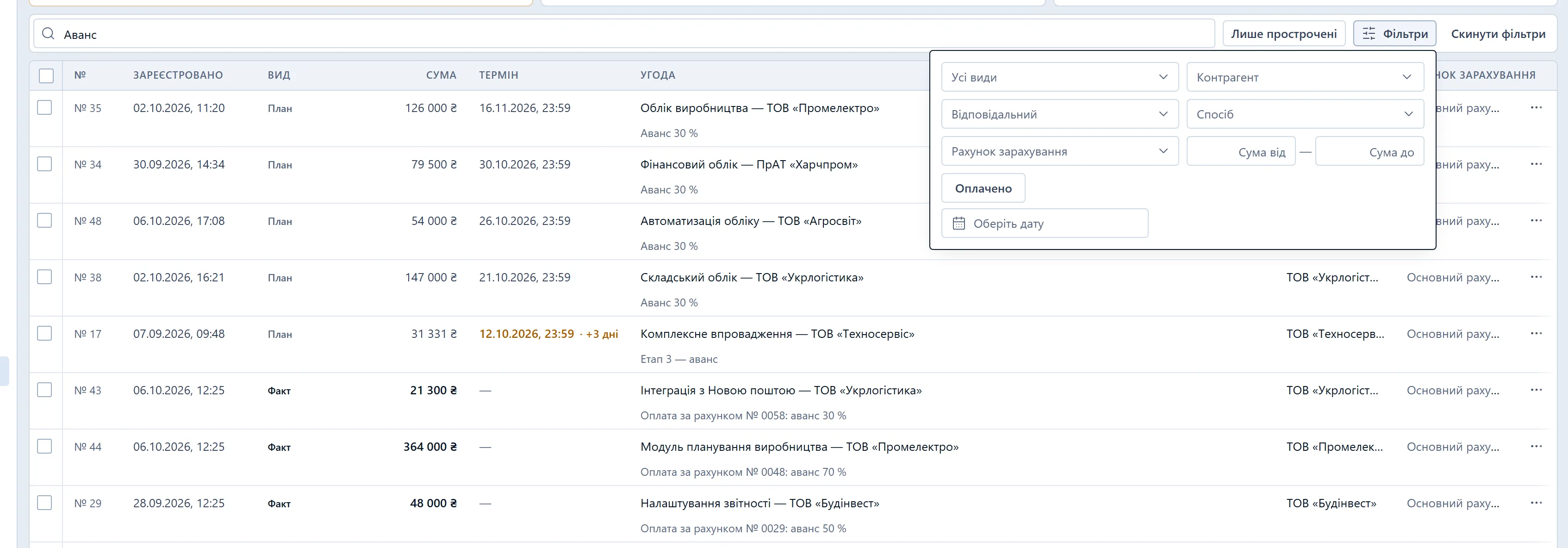Screen dimensions: 1568x548
Task: Open deal Облік виробництва — ТОВ «Промелектро»
Action: 759,108
